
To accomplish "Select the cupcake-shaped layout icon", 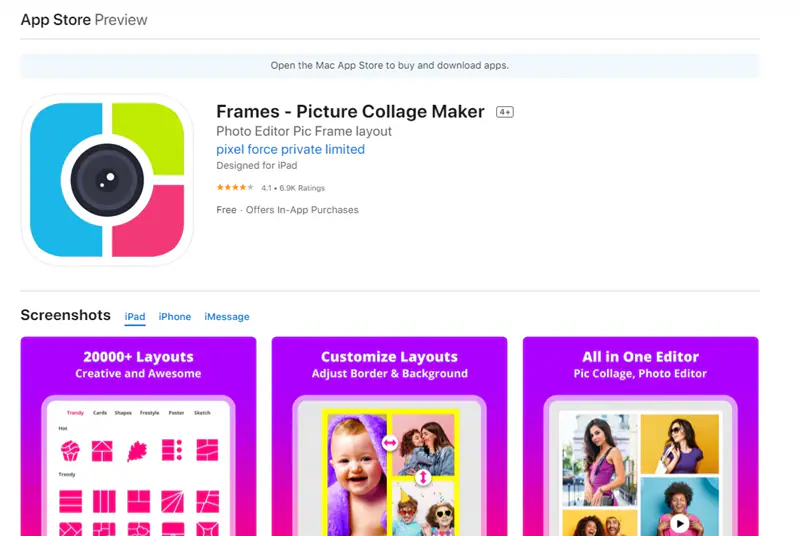I will 70,451.
